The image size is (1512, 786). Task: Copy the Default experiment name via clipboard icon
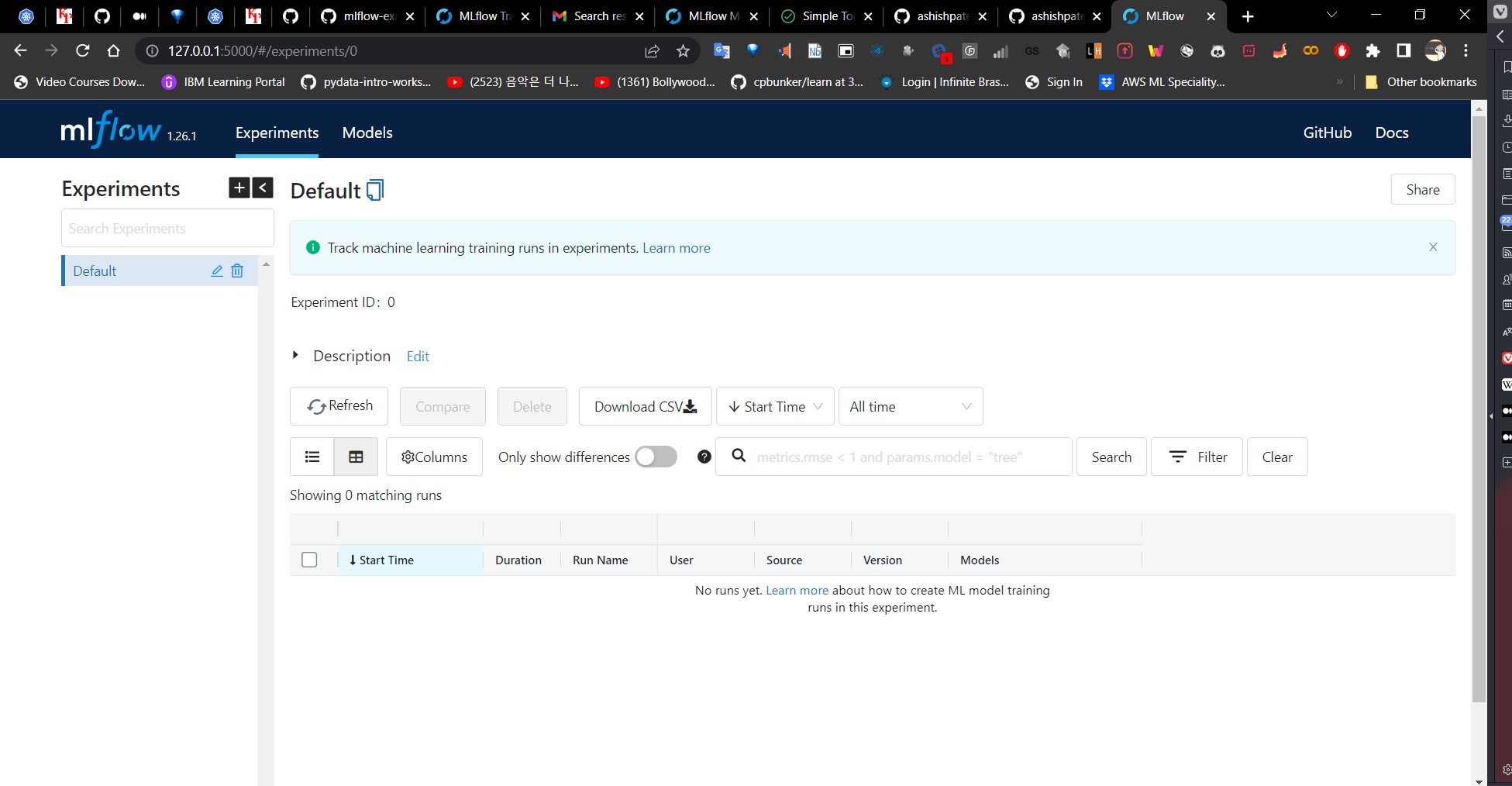pyautogui.click(x=375, y=190)
